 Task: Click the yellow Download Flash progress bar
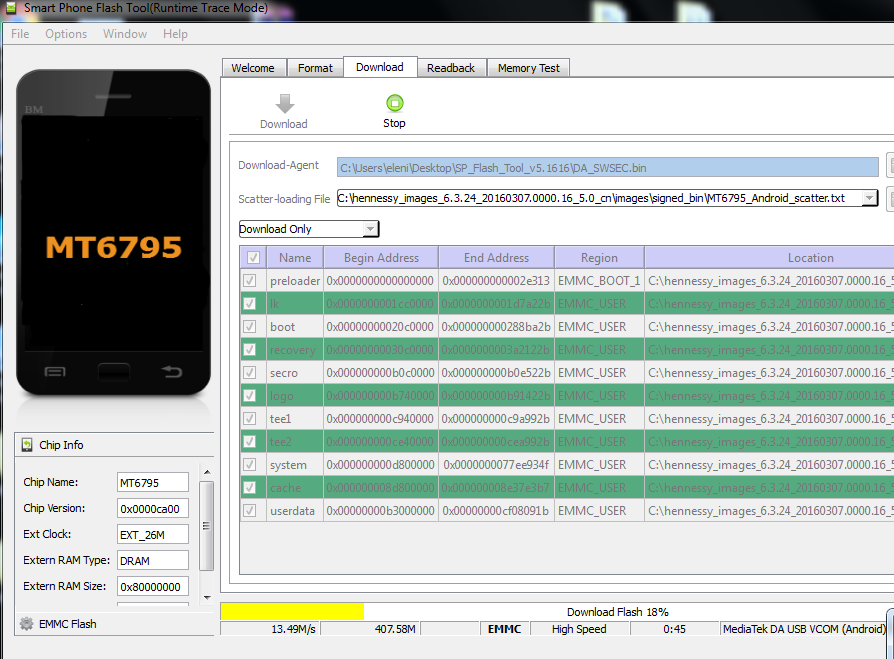point(292,611)
